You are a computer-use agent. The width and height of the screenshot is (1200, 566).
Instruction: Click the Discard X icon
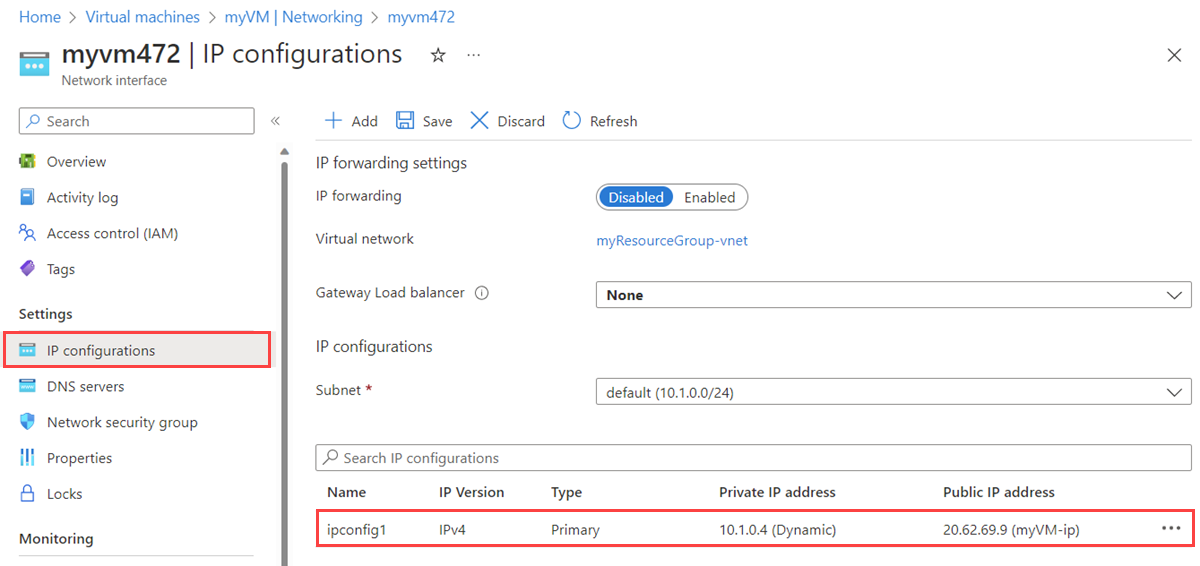[x=480, y=121]
